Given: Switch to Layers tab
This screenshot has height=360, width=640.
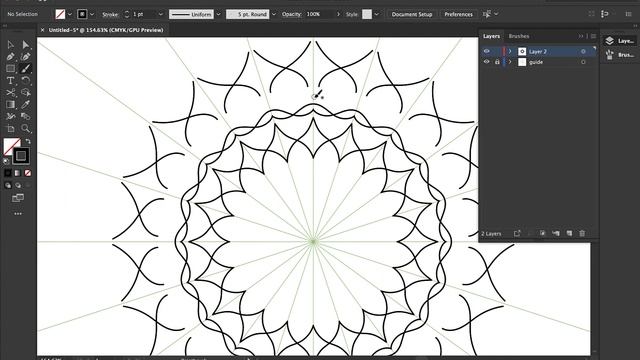Looking at the screenshot, I should (491, 36).
